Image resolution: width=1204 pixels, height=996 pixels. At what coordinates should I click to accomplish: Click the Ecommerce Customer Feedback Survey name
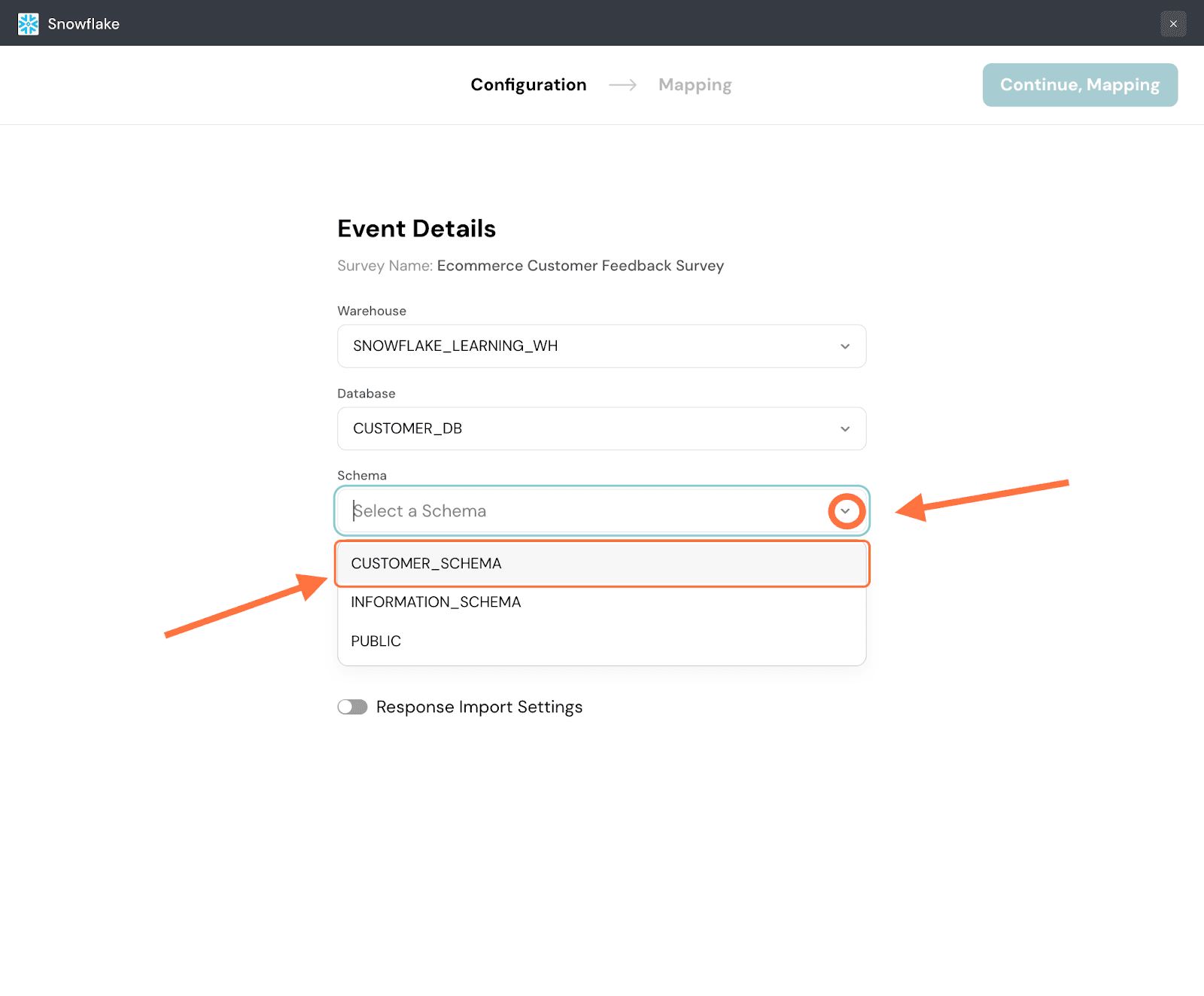pos(580,266)
